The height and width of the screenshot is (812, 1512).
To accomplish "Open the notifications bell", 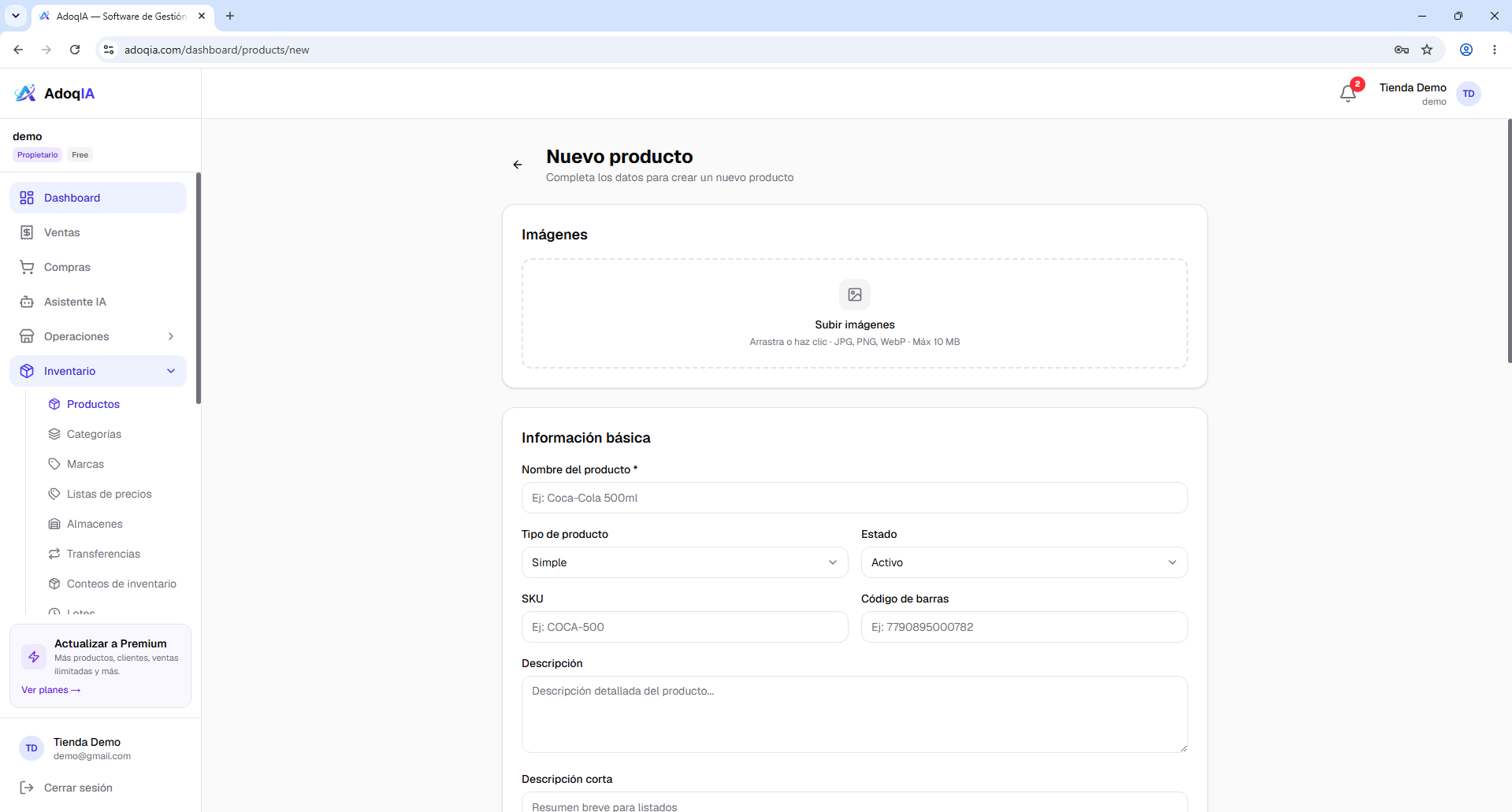I will pos(1348,94).
